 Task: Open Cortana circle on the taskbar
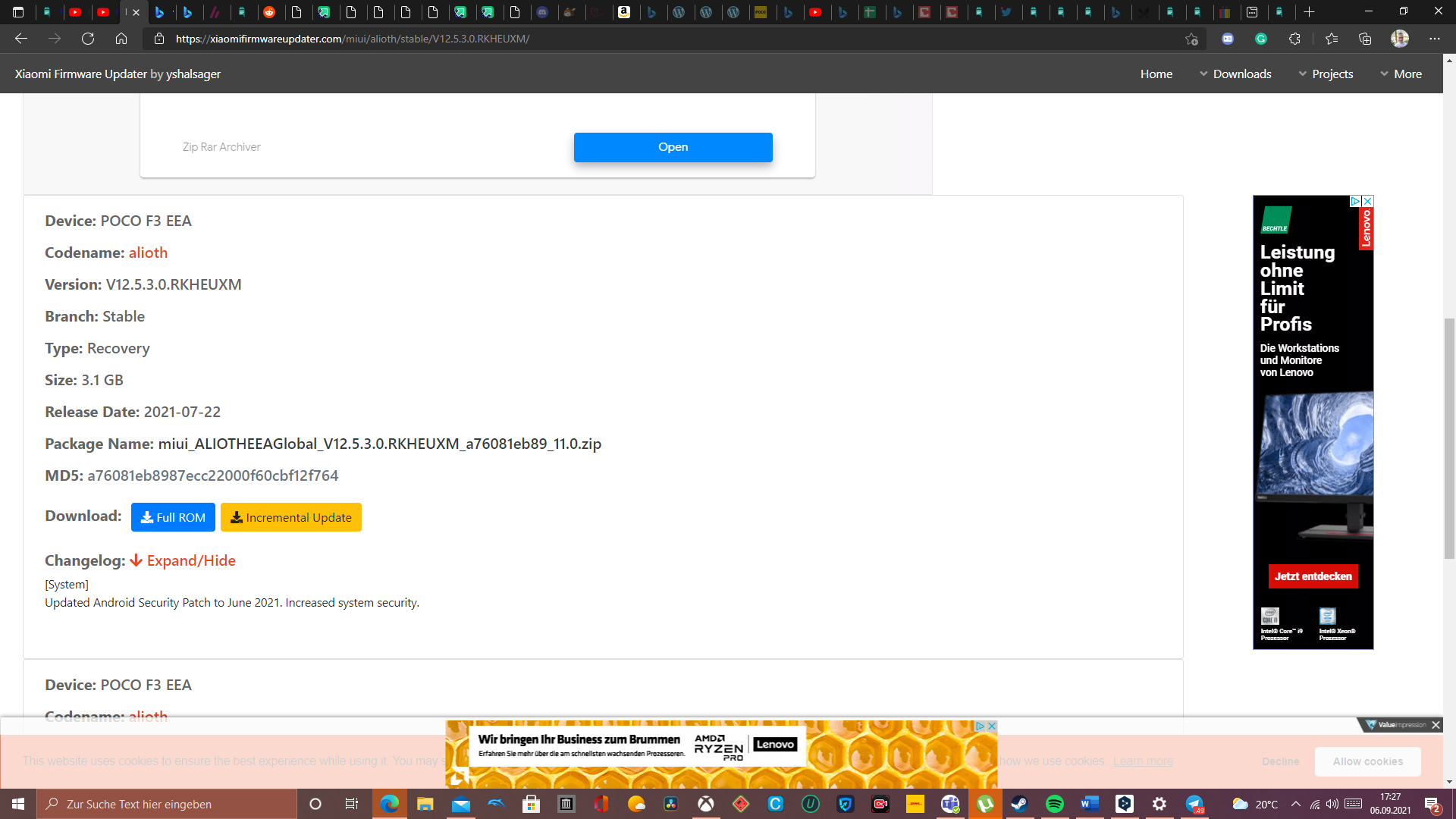(315, 804)
